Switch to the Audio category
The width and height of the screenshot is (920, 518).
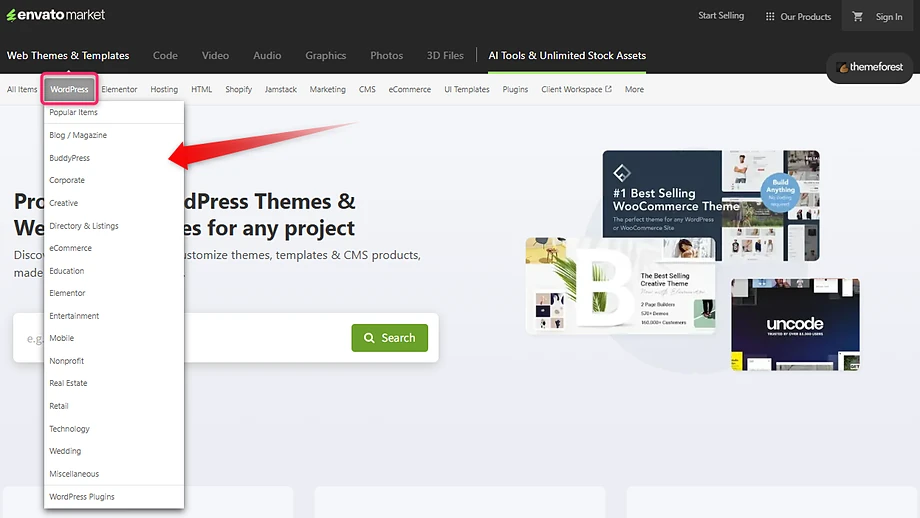tap(267, 55)
